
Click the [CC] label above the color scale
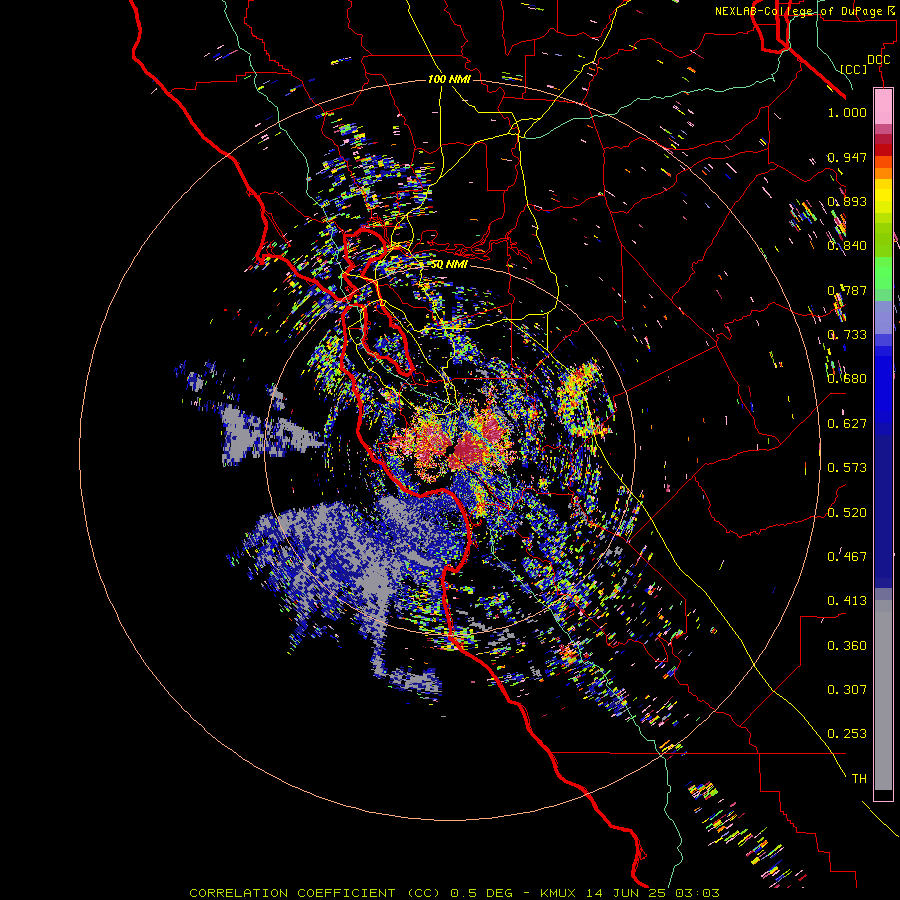click(854, 69)
